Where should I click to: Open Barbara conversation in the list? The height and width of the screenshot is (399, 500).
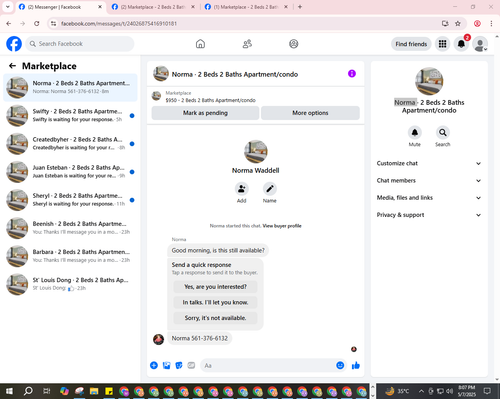click(x=70, y=256)
